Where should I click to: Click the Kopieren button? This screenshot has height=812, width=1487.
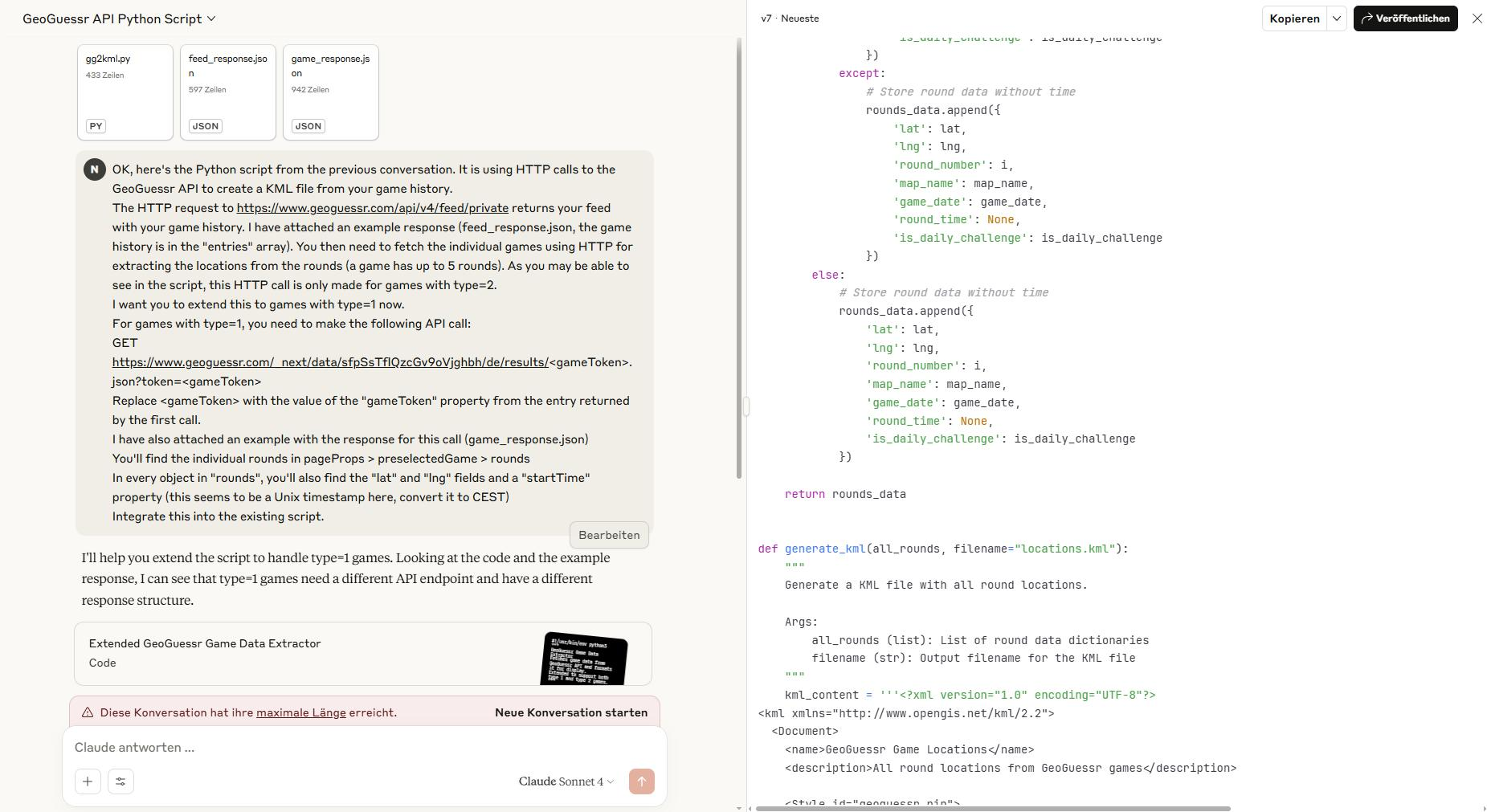pyautogui.click(x=1294, y=18)
